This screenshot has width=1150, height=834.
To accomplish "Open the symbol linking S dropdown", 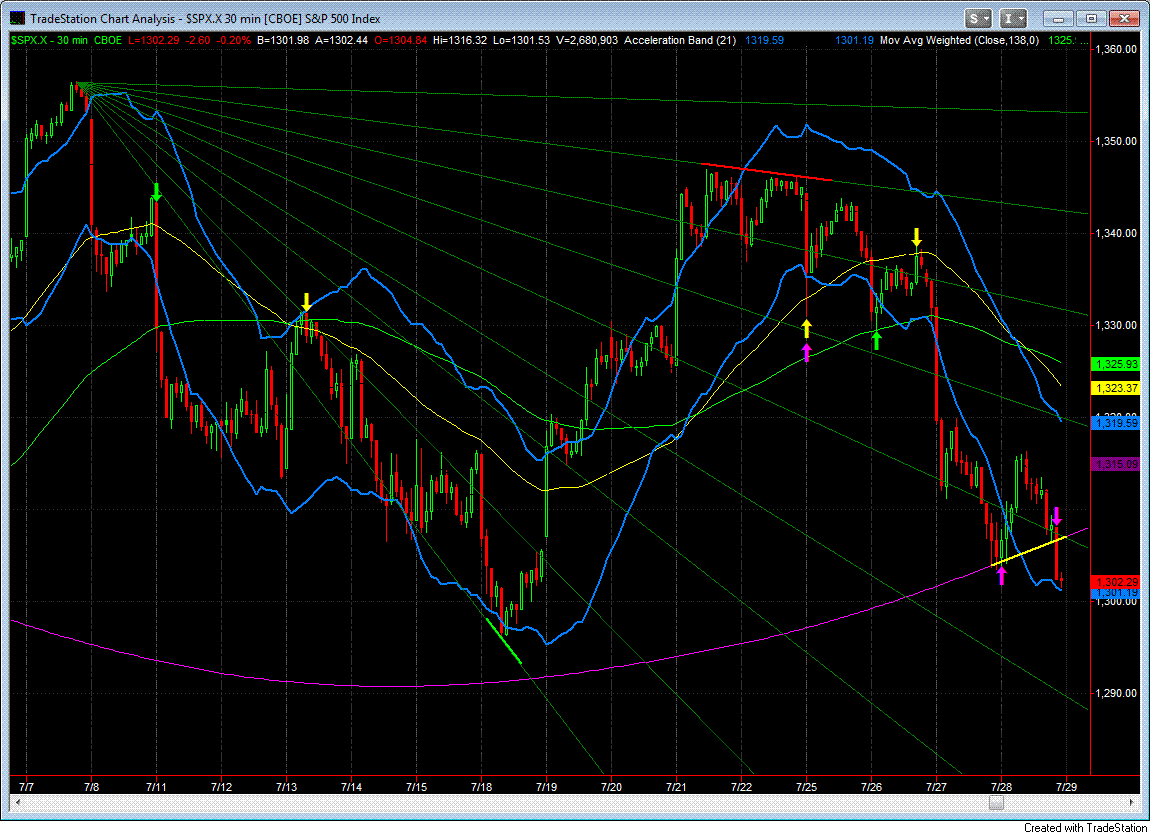I will point(979,19).
